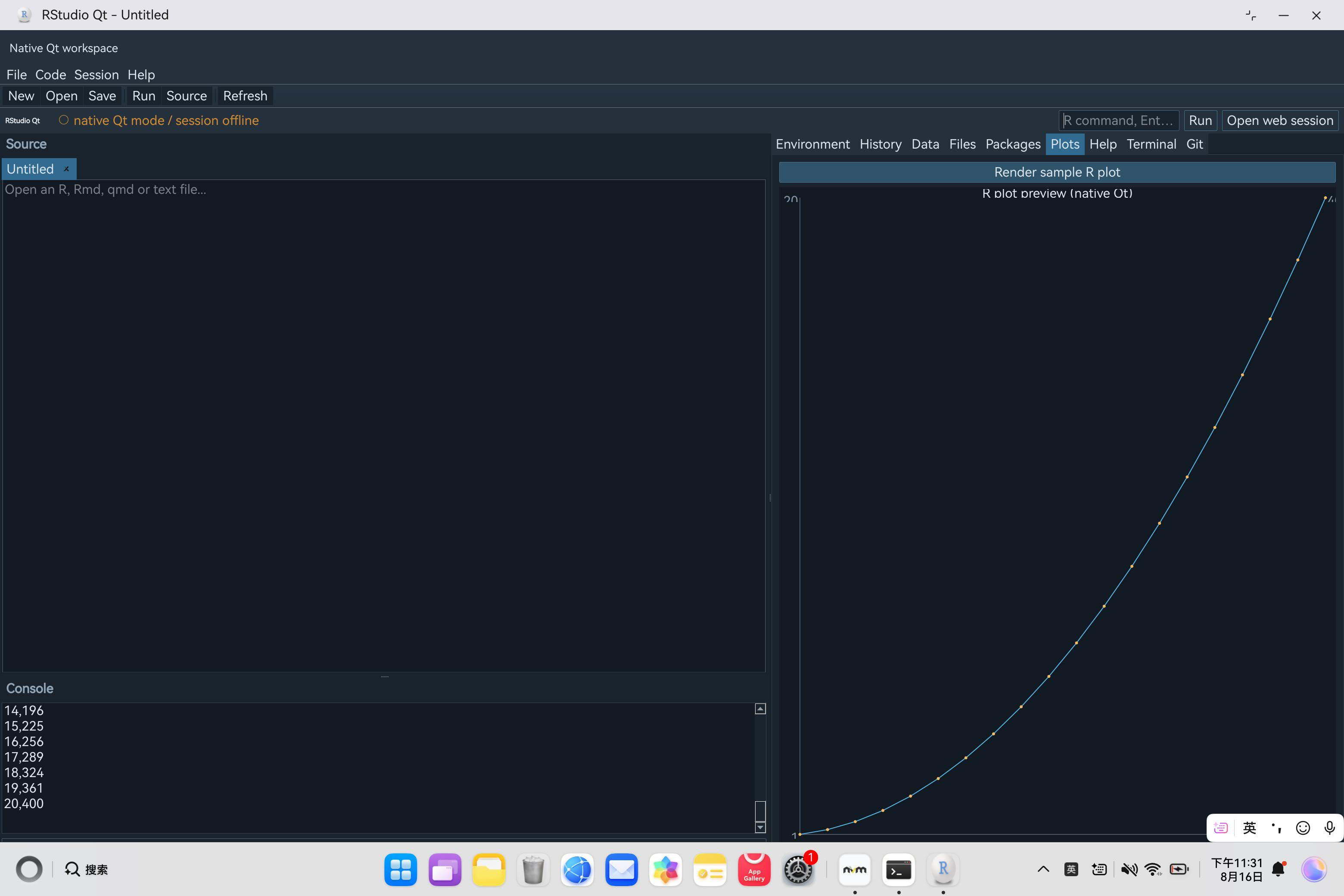Viewport: 1344px width, 896px height.
Task: Click the console scrollbar down arrow
Action: click(x=760, y=828)
